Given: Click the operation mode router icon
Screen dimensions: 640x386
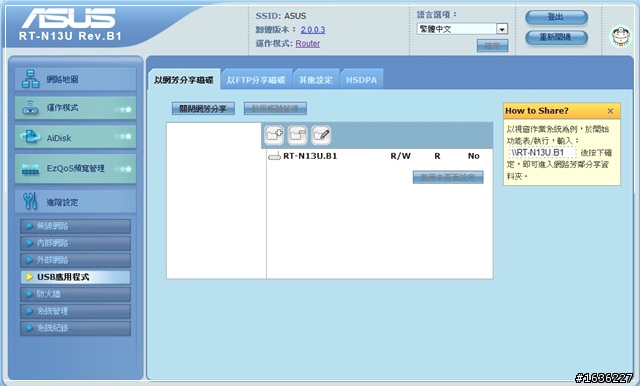Looking at the screenshot, I should point(30,108).
